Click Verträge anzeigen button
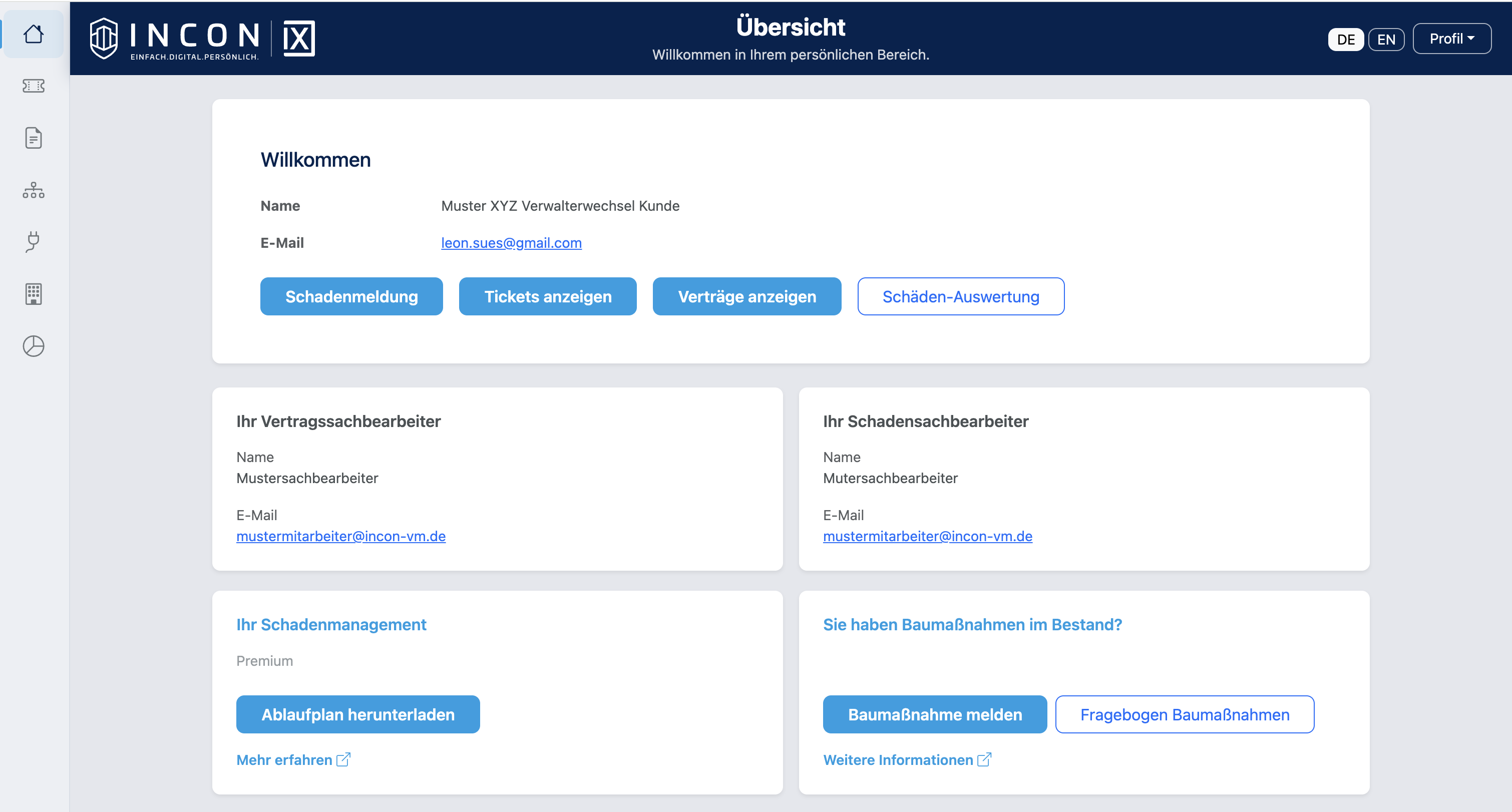 [747, 297]
